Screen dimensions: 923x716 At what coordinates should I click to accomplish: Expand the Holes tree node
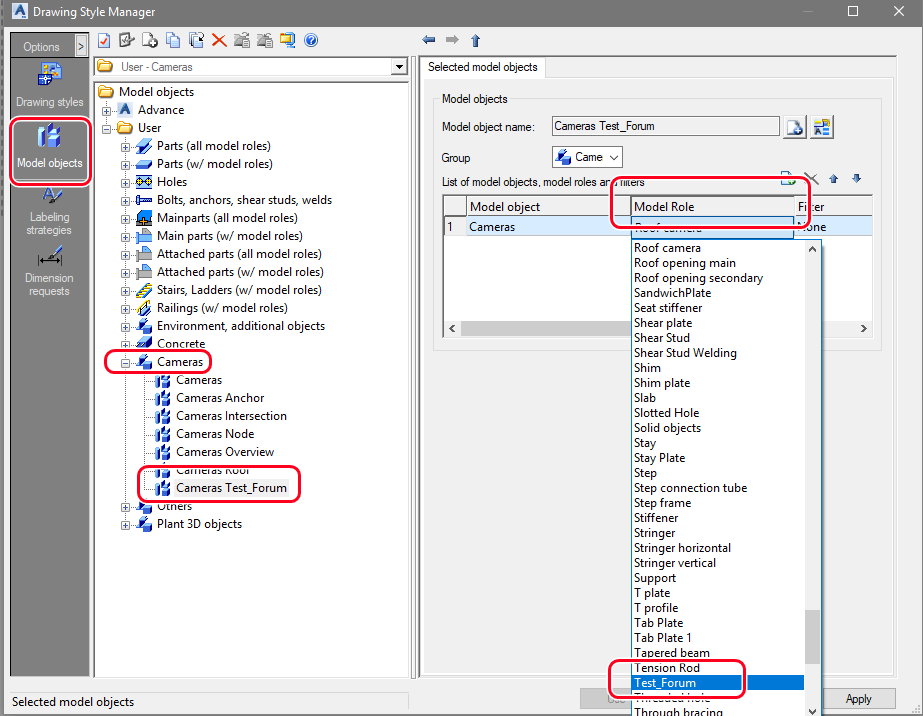[125, 183]
